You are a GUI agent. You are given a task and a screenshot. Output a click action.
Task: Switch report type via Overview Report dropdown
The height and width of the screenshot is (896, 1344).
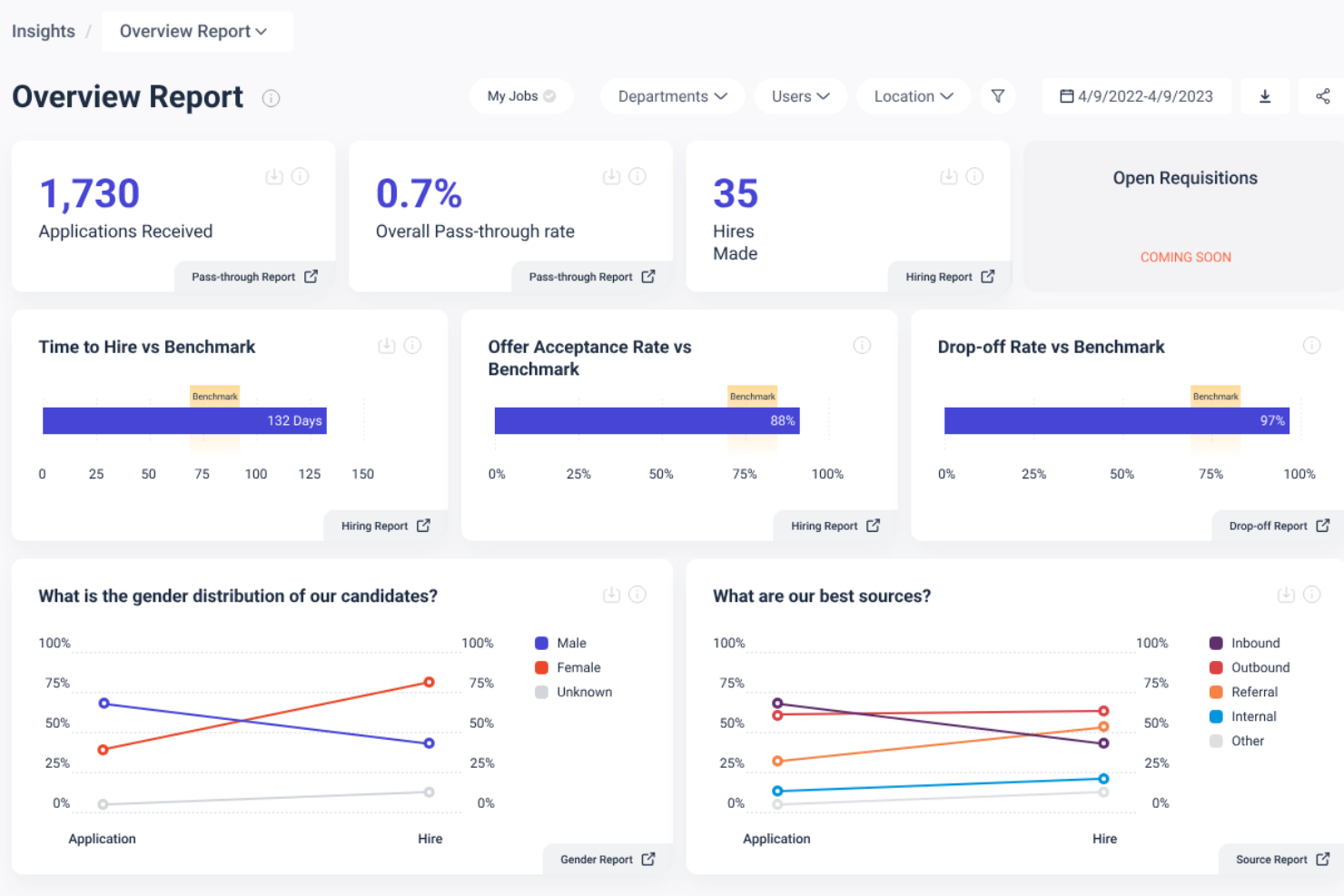[196, 31]
